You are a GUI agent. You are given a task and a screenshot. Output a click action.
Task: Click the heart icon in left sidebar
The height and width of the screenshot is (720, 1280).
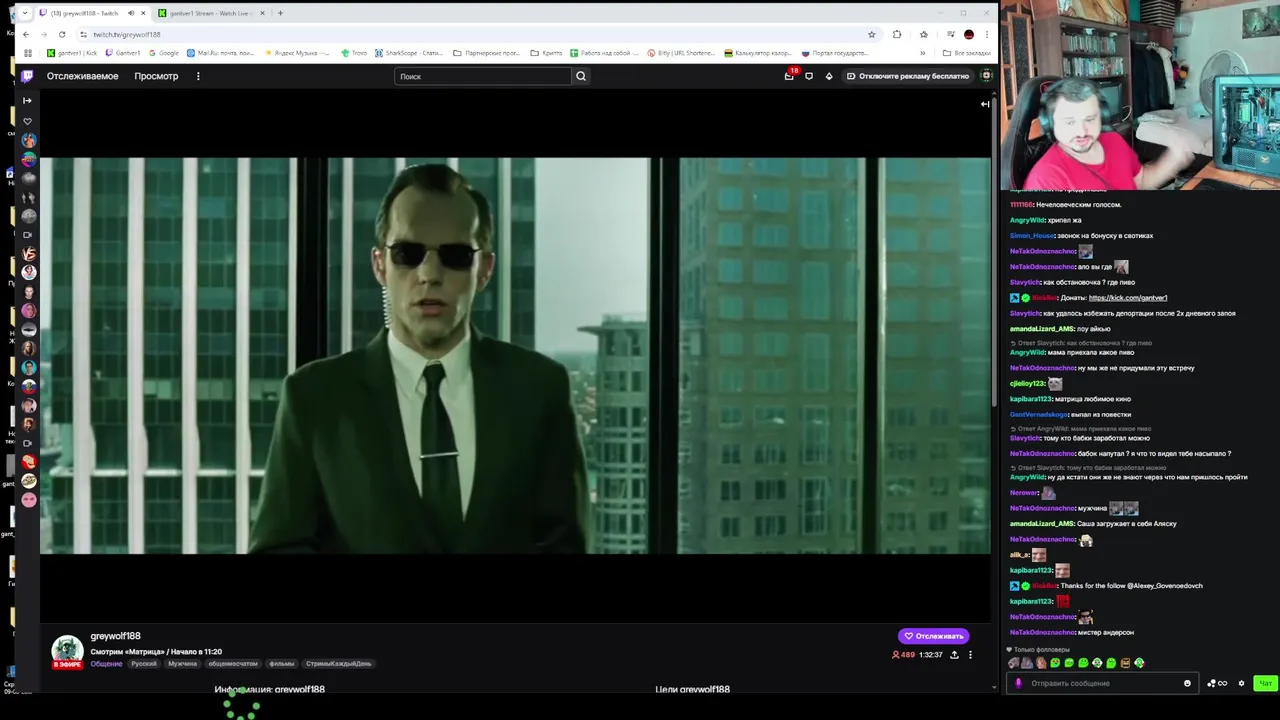click(27, 121)
